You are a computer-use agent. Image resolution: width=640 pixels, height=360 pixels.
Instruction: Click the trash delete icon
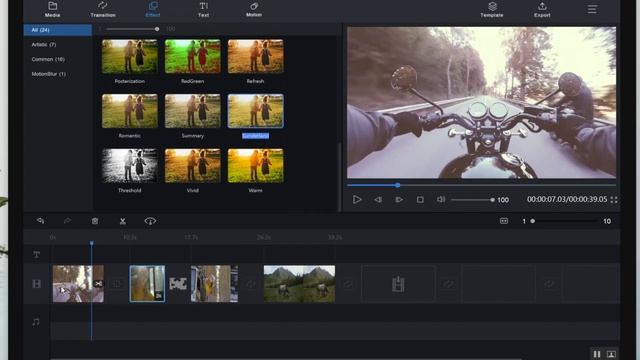coord(95,221)
